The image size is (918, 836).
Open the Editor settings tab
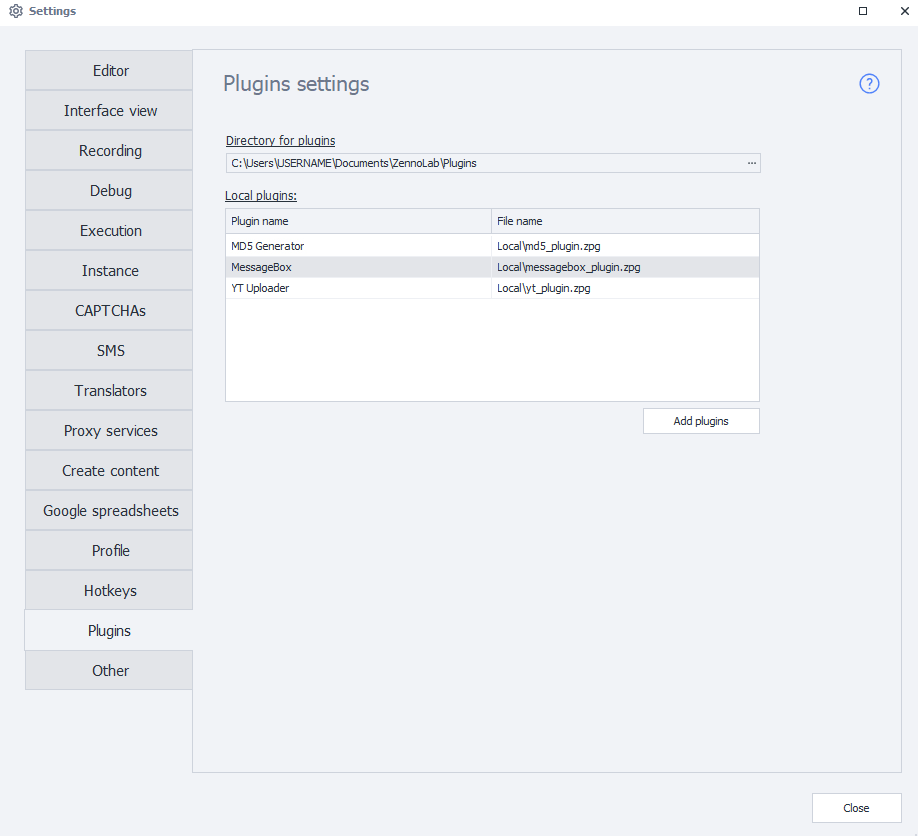[x=110, y=71]
